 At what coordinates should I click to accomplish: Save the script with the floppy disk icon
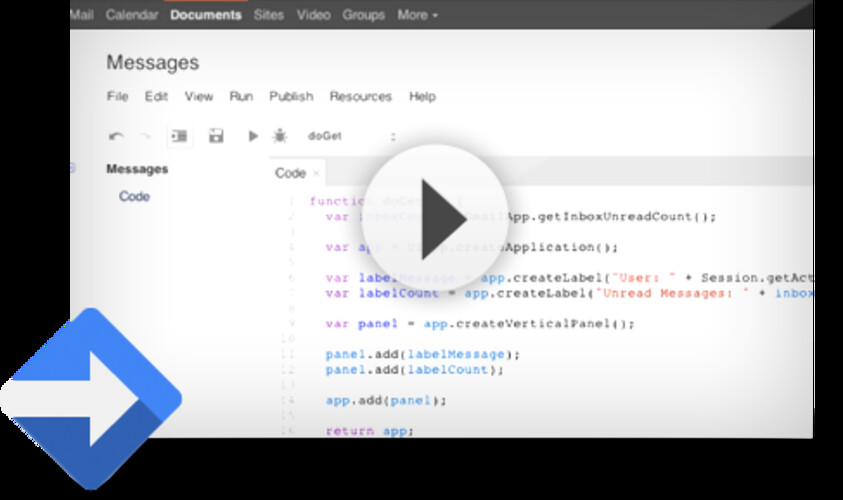pos(215,136)
